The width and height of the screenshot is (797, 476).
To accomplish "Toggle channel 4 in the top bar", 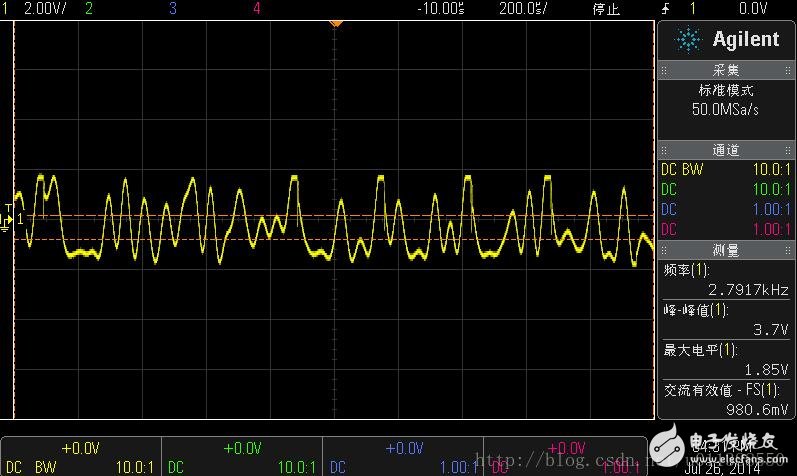I will pos(257,9).
